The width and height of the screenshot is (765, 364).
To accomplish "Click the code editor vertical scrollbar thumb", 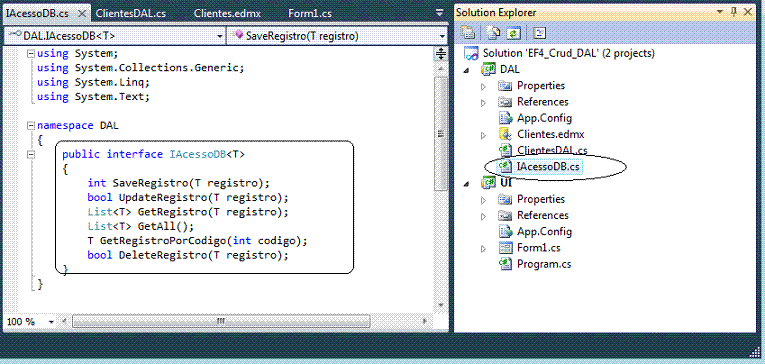I will pos(441,134).
